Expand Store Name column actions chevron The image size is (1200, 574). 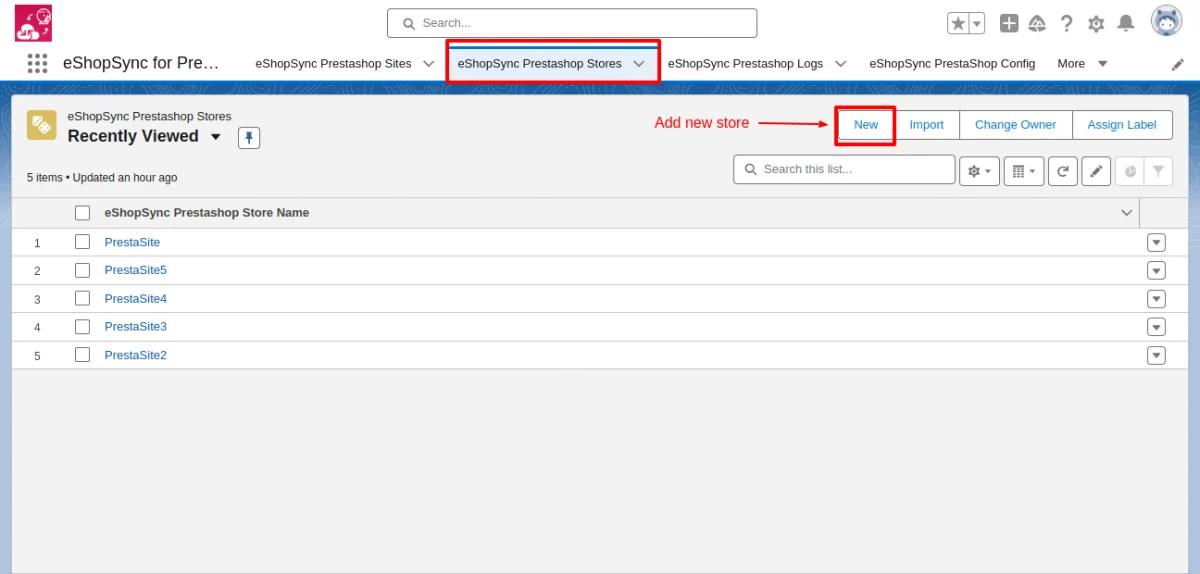(1127, 213)
